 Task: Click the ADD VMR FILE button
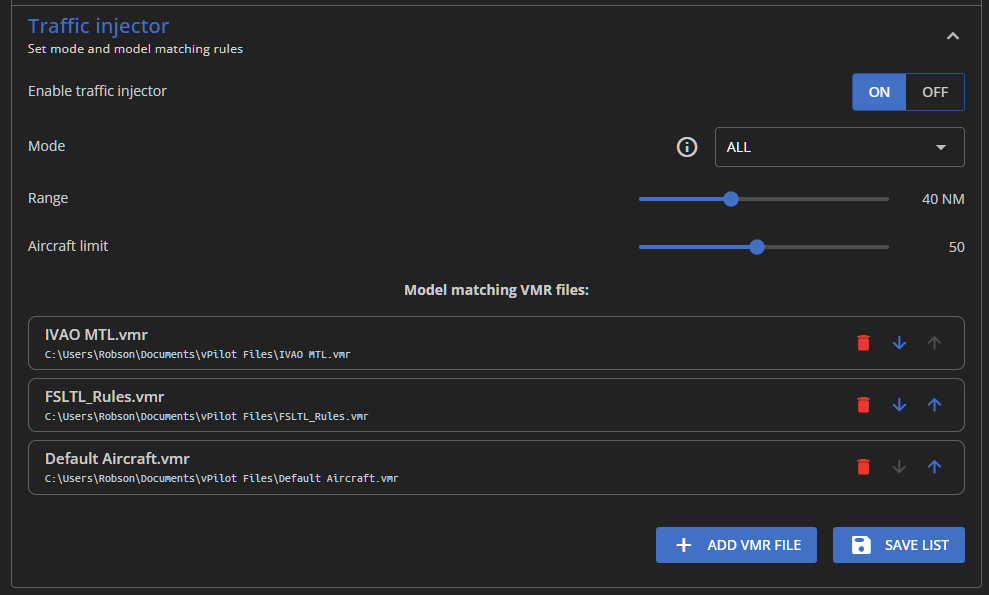point(736,545)
